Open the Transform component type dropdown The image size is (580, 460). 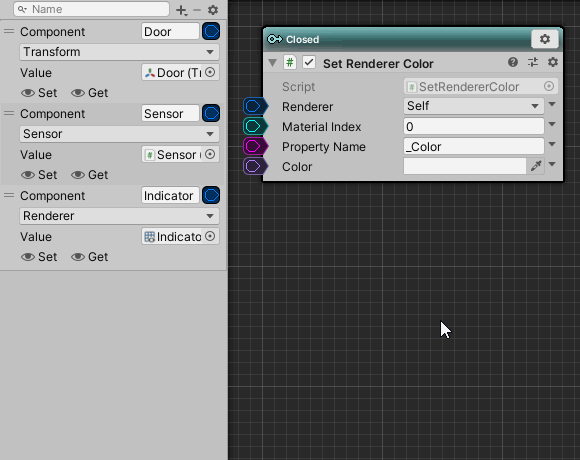(119, 52)
